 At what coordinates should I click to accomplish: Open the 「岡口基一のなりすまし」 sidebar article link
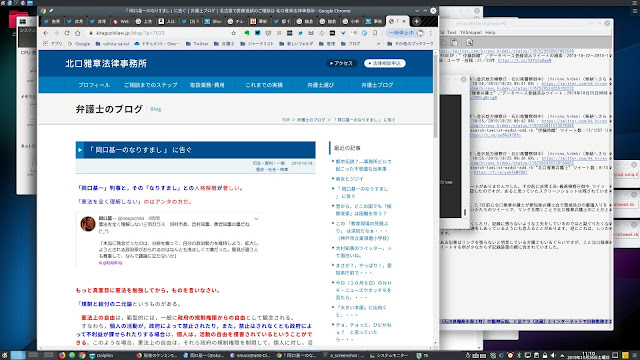pos(362,193)
